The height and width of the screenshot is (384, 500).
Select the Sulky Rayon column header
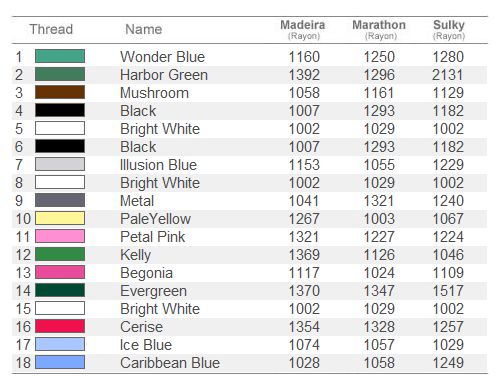pyautogui.click(x=449, y=30)
